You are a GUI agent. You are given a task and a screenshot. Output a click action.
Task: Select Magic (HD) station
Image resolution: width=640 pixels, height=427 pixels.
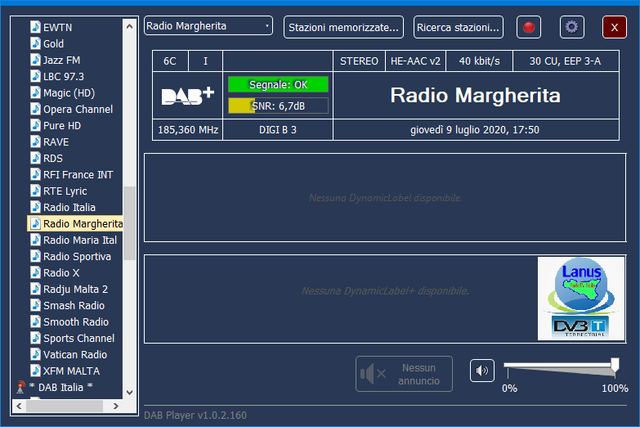click(x=69, y=93)
